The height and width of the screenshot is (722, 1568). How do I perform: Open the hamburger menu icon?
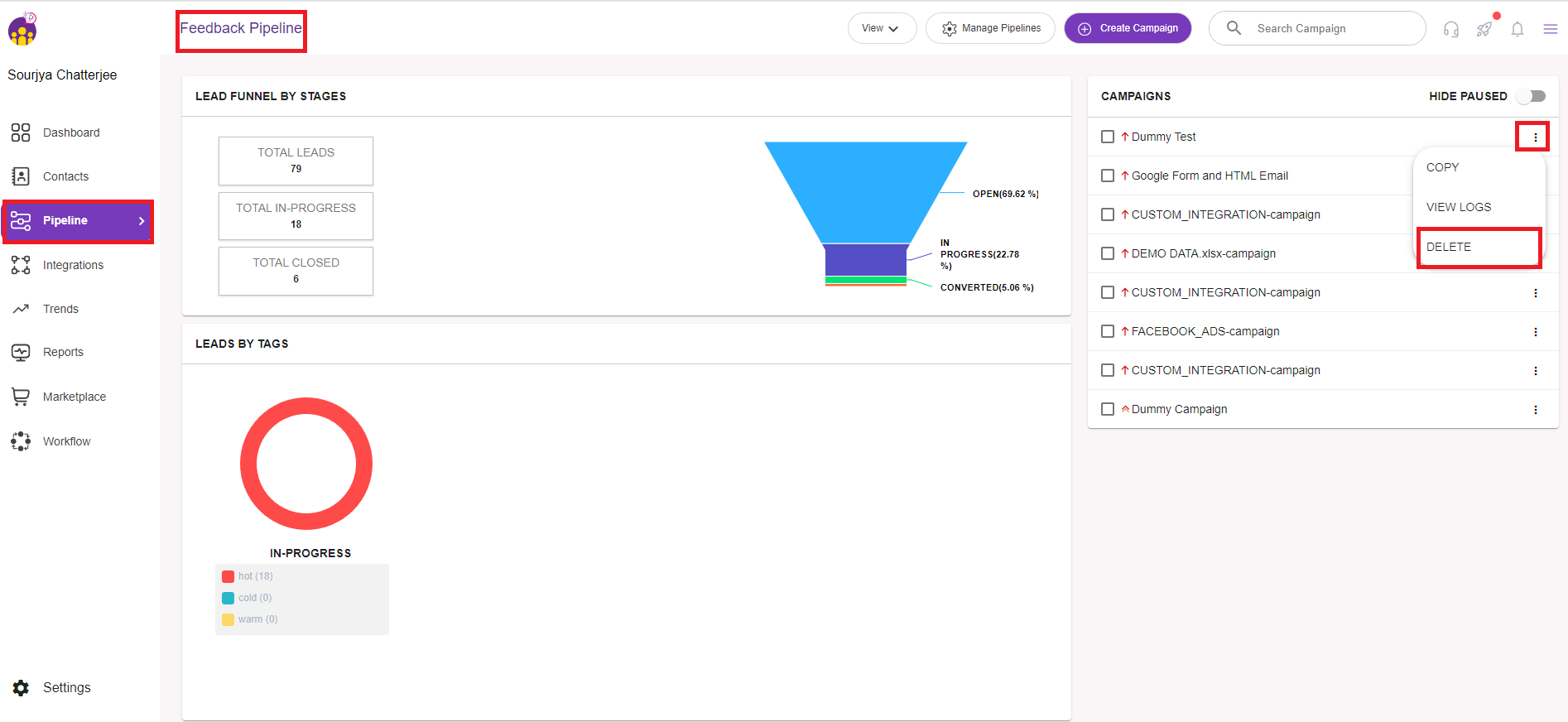pyautogui.click(x=1550, y=29)
